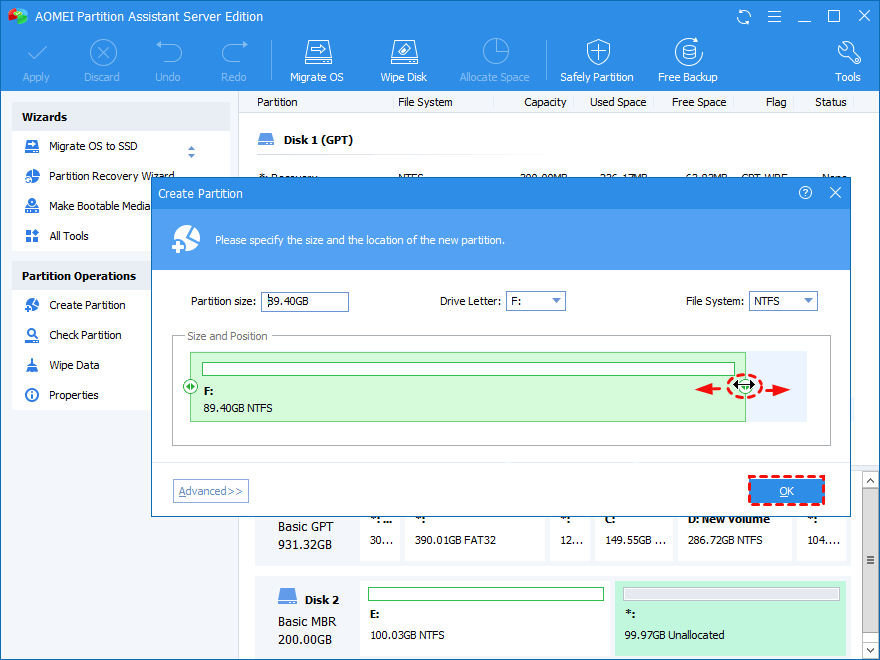The width and height of the screenshot is (880, 660).
Task: Open the File System dropdown
Action: pos(783,301)
